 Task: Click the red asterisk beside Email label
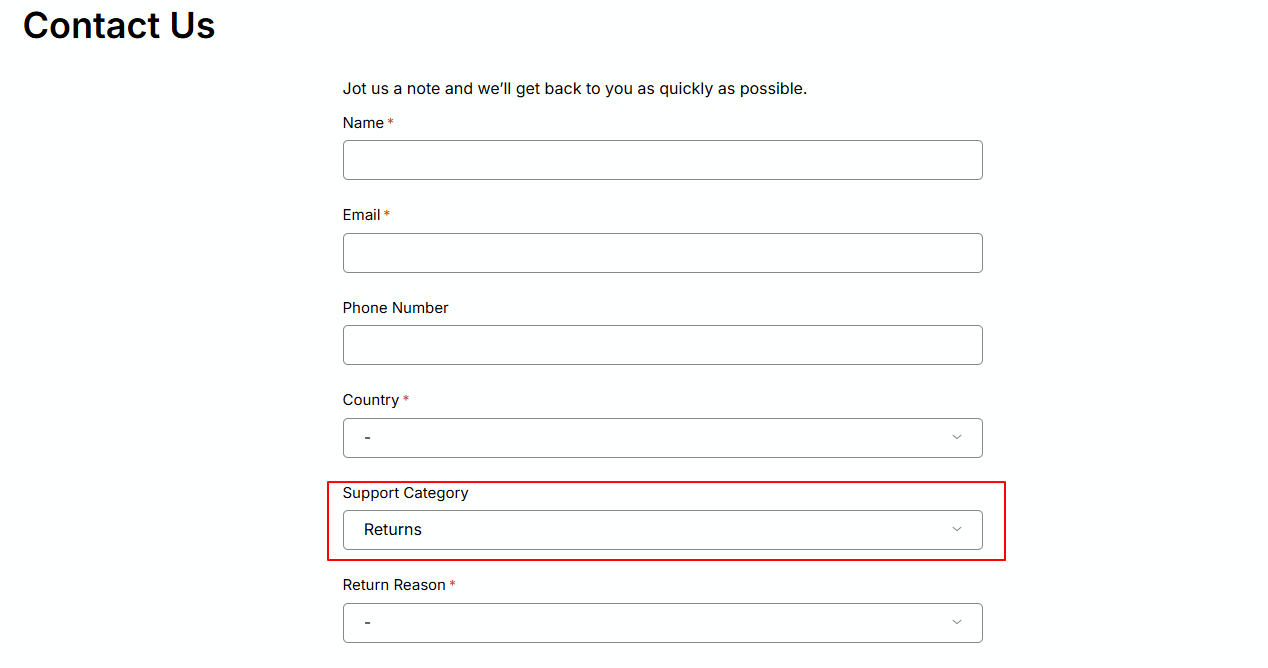387,214
